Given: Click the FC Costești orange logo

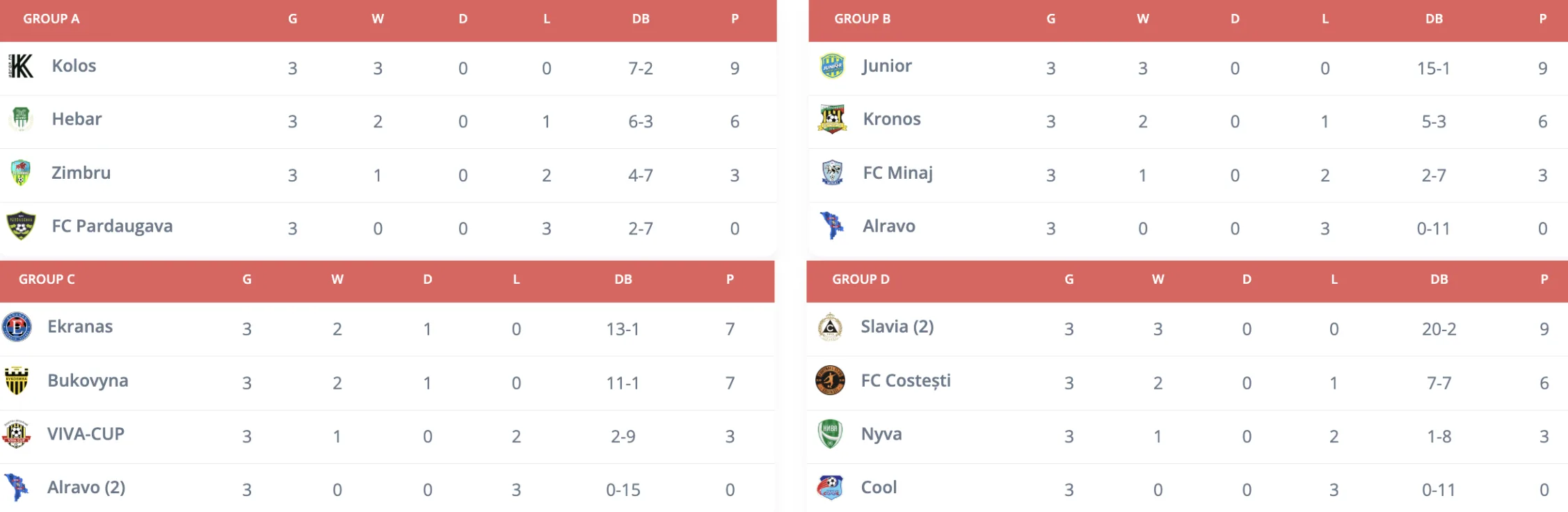Looking at the screenshot, I should [x=830, y=381].
